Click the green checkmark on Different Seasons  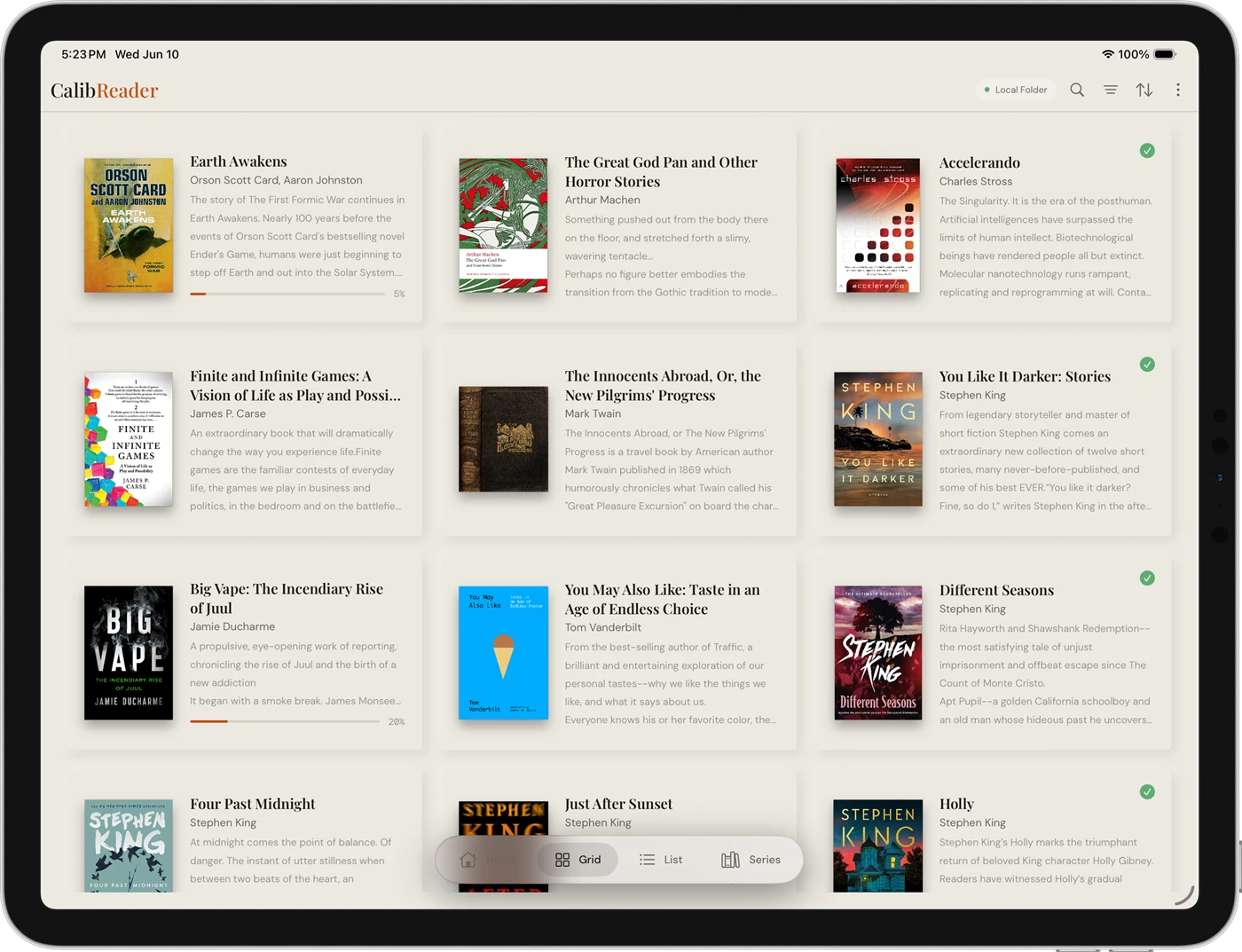(1147, 578)
